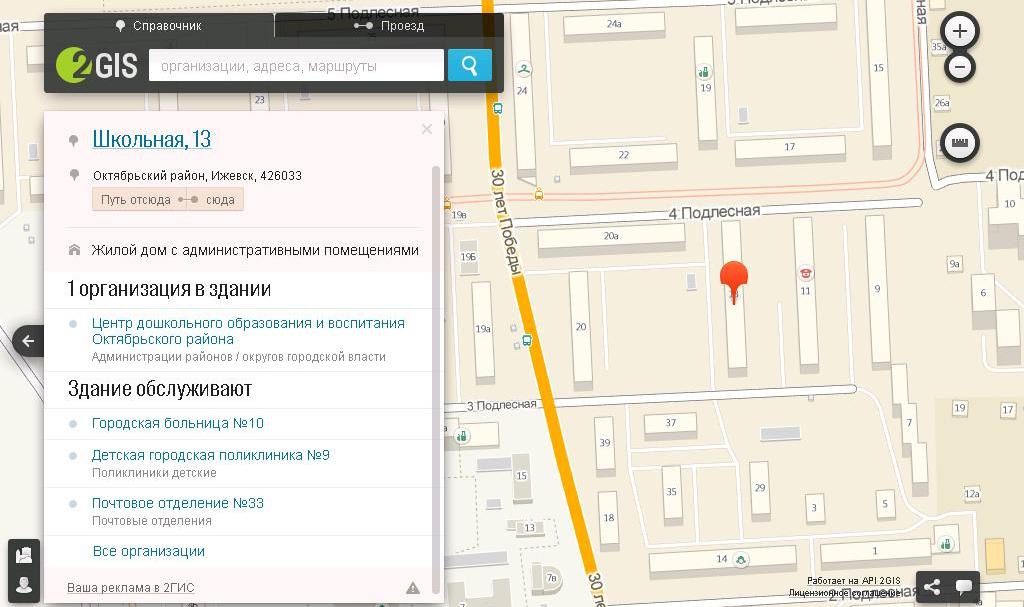Show Все организации list

149,551
